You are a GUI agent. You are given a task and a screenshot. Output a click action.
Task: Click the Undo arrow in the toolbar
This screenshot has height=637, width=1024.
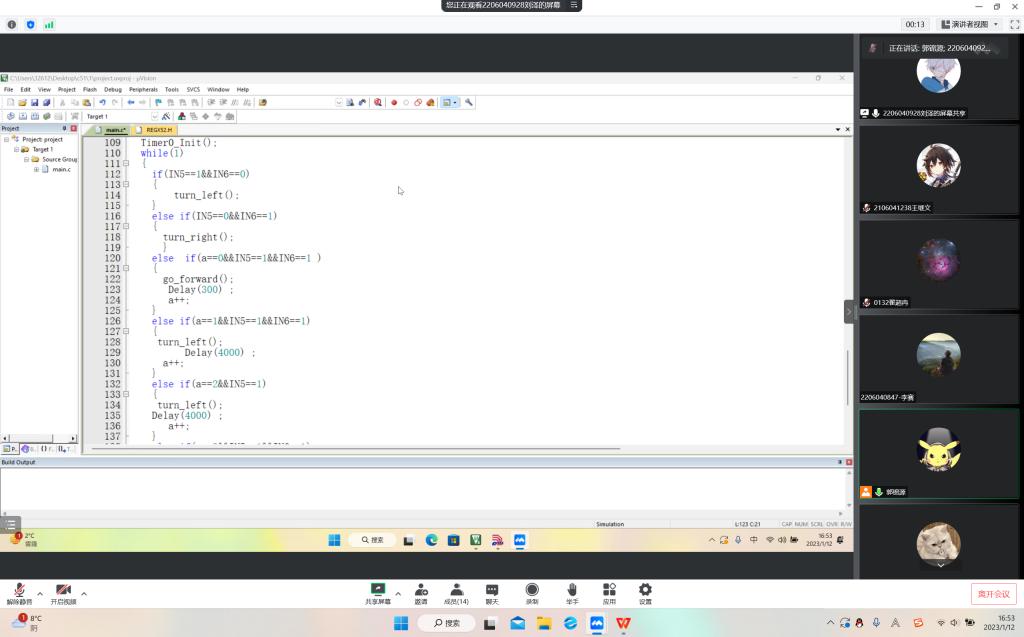point(102,102)
